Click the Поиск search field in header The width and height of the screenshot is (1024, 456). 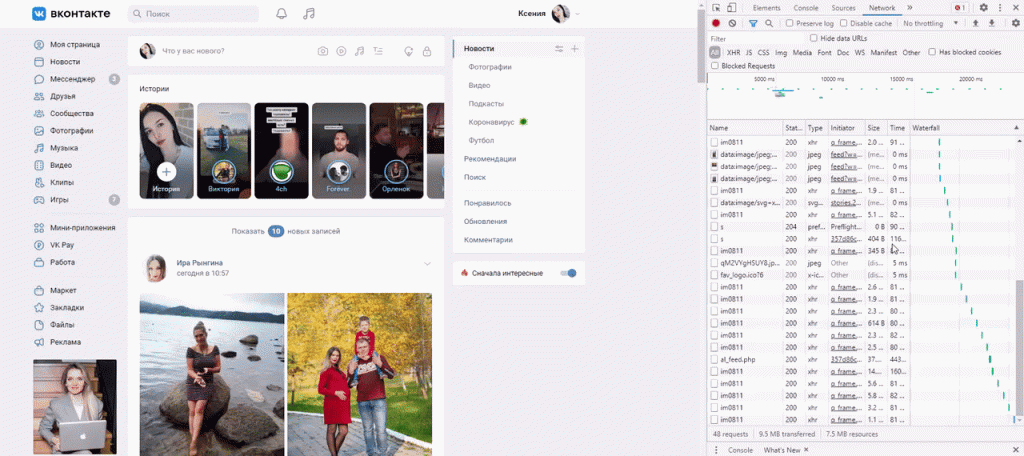click(x=195, y=14)
